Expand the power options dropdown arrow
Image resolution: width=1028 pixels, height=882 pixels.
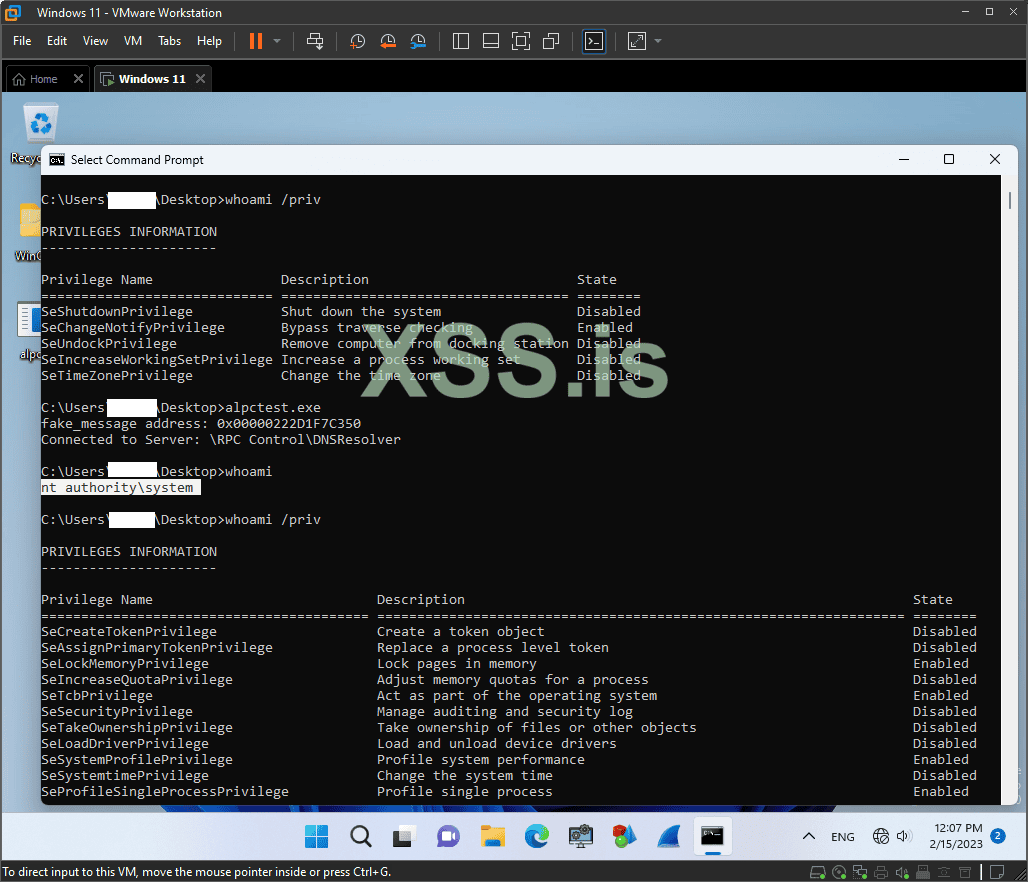point(277,41)
